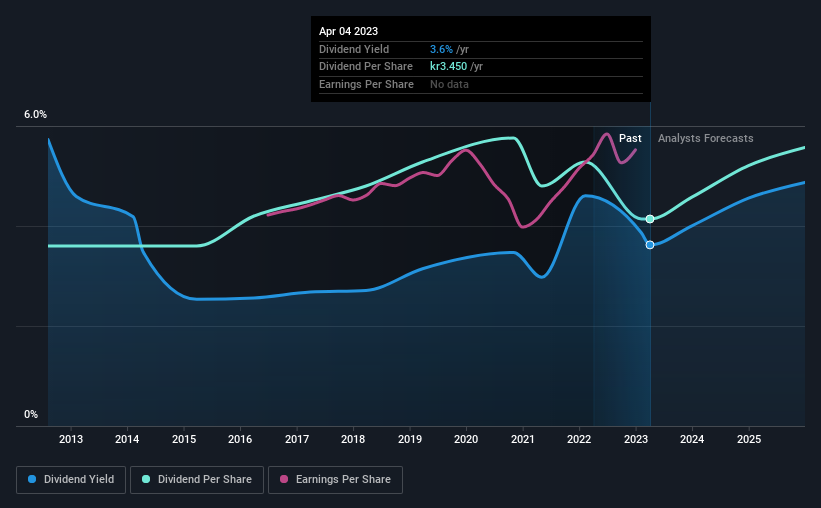Screen dimensions: 821x508
Task: Click the 2015 x-axis label
Action: [x=184, y=439]
